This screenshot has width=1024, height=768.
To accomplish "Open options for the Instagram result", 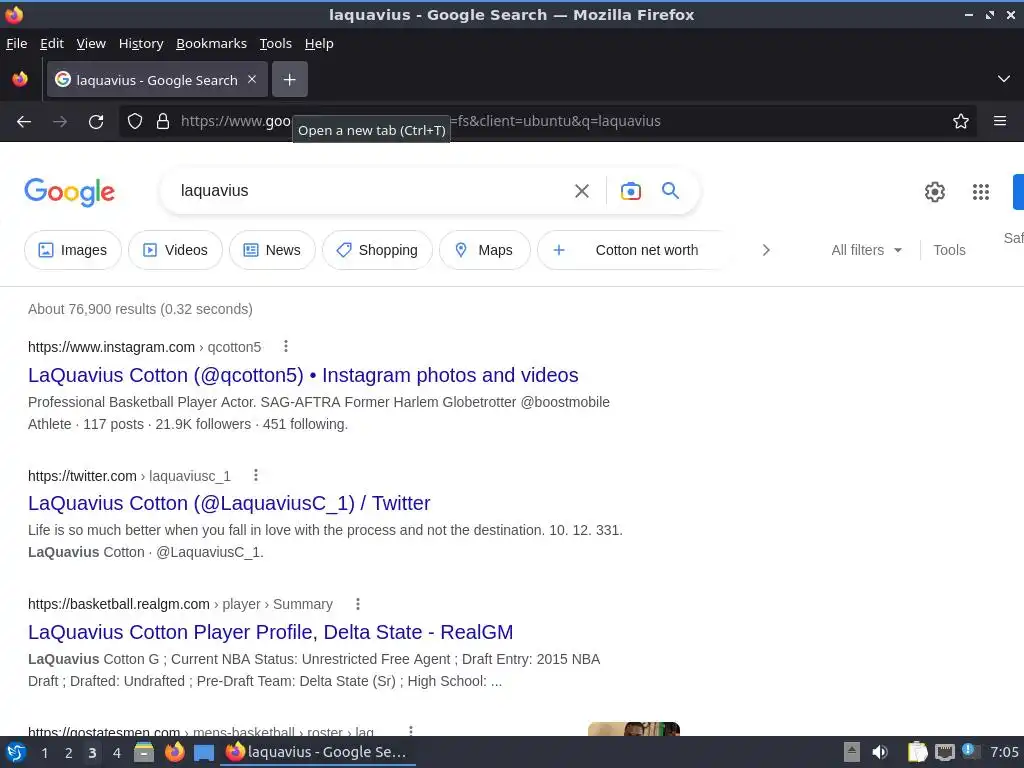I will point(285,346).
